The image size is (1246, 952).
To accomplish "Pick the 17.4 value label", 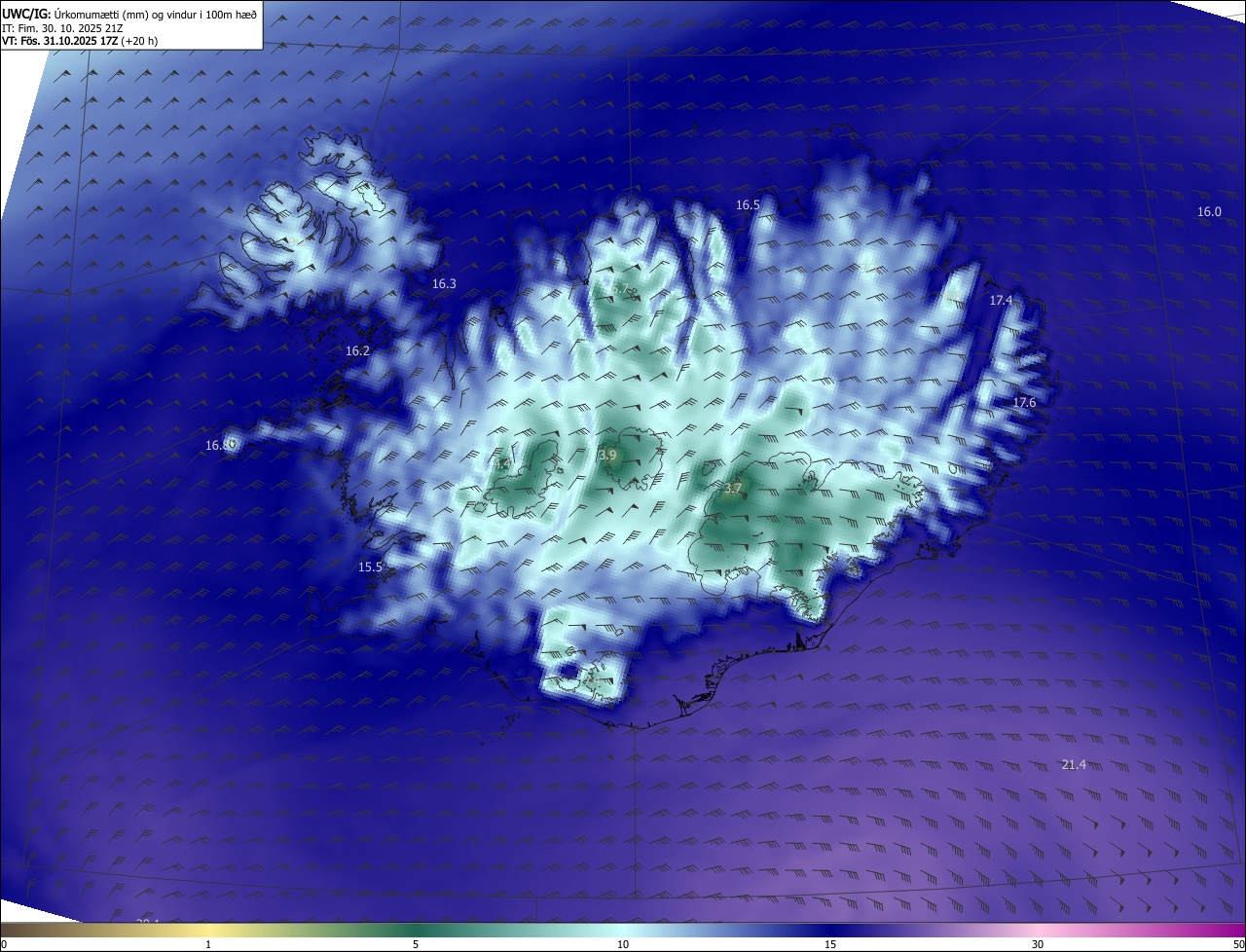I will (1002, 301).
